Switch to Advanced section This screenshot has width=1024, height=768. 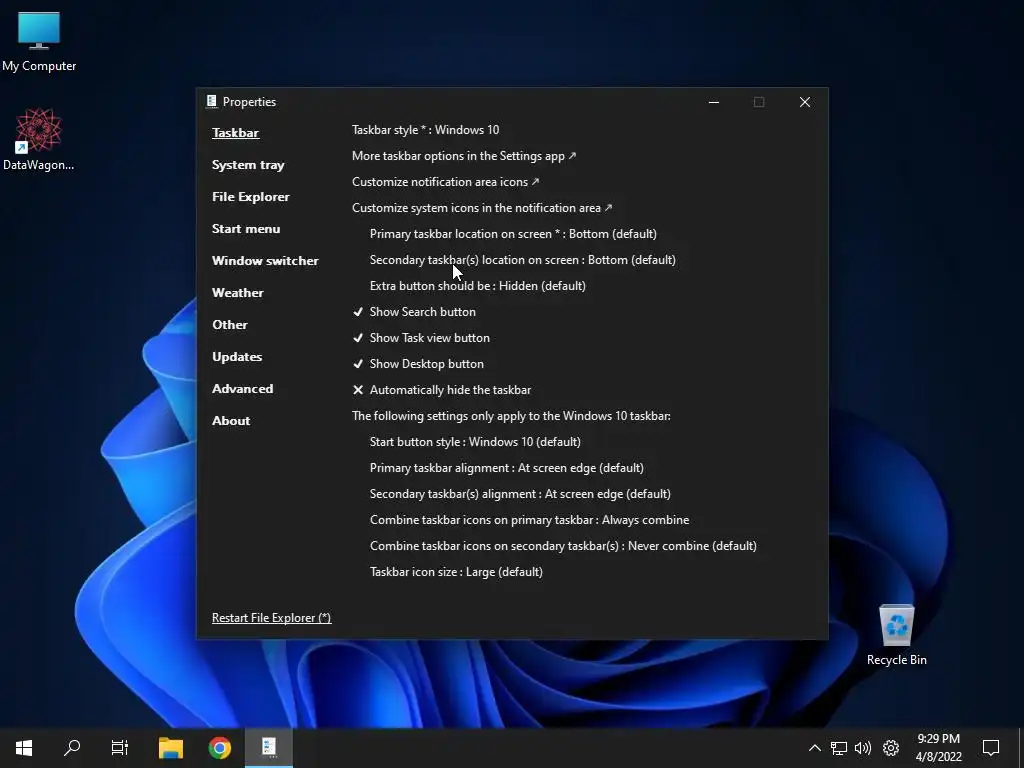(242, 389)
